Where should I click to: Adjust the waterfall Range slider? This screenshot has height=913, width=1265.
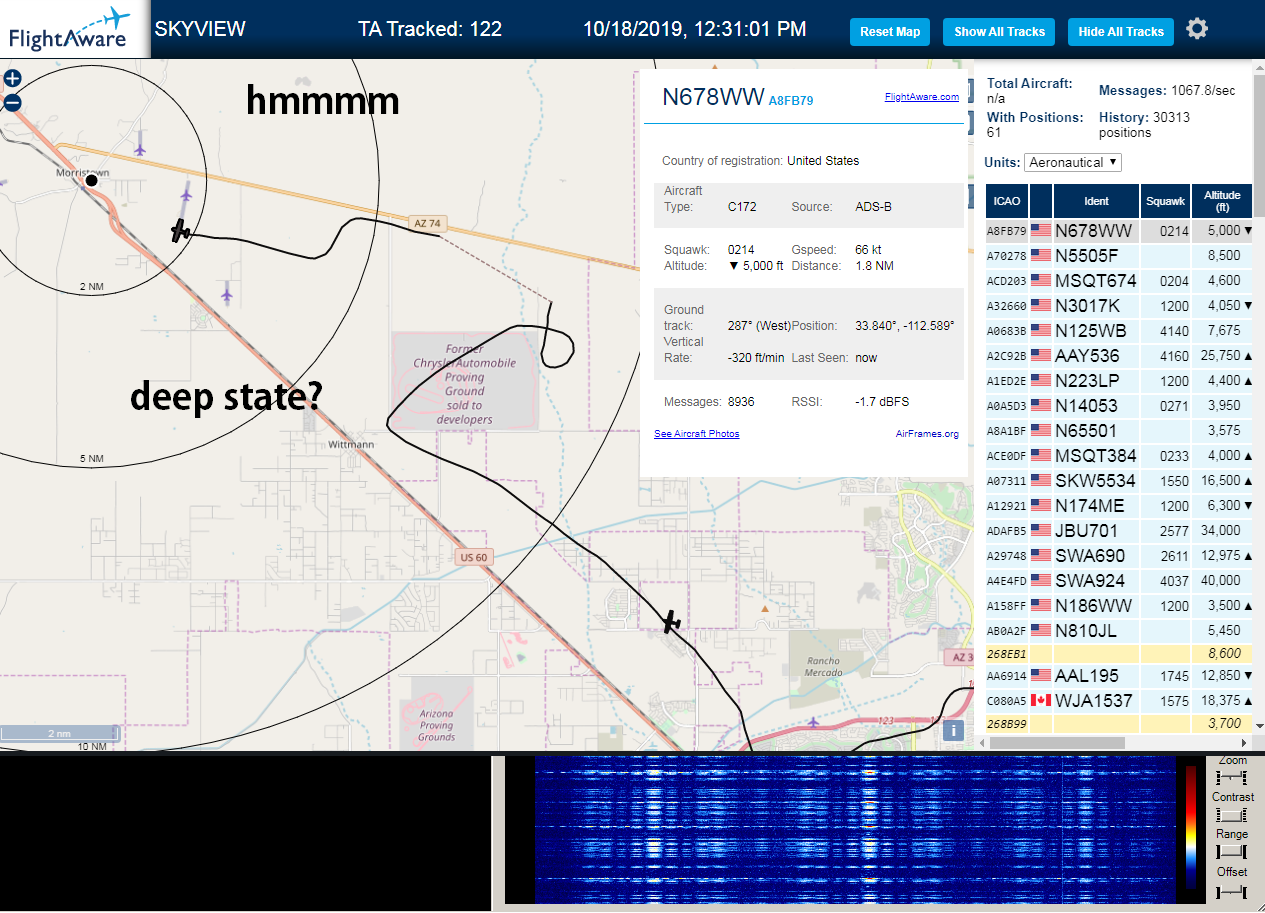(1233, 852)
